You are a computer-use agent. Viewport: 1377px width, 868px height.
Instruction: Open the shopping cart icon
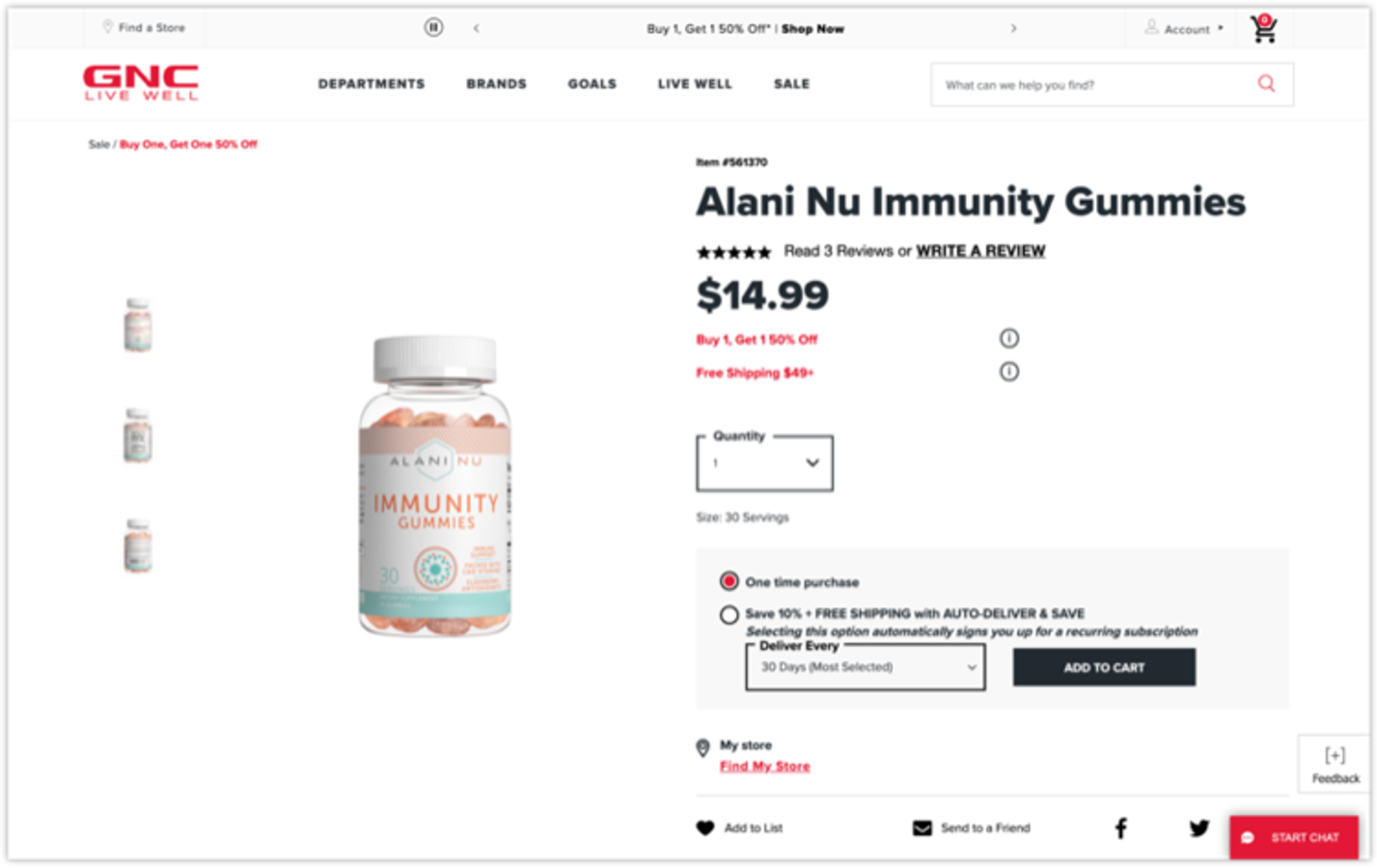click(1264, 29)
